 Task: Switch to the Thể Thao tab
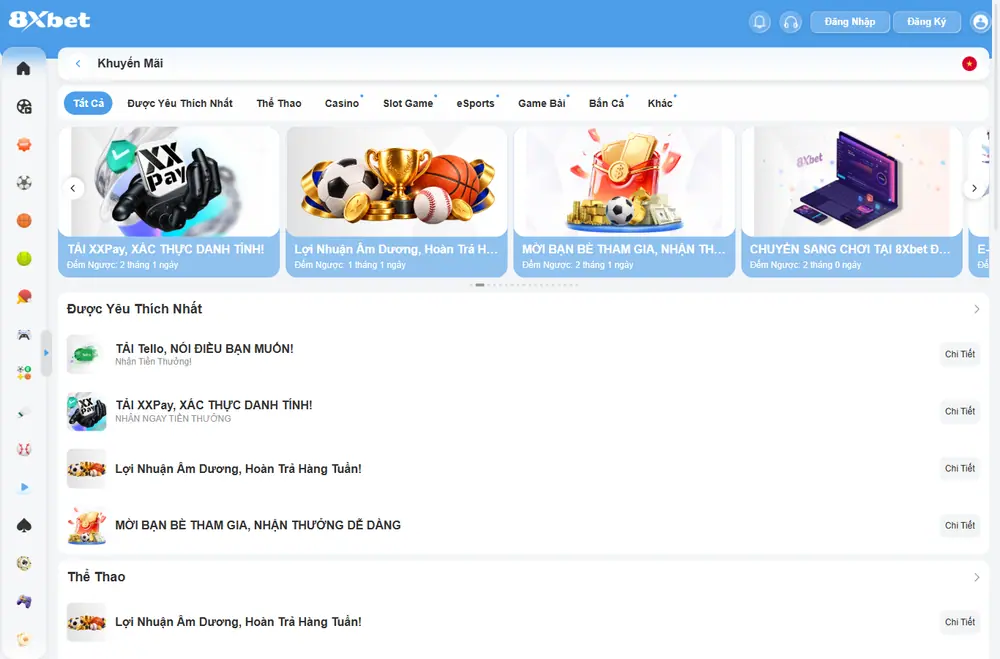tap(279, 103)
